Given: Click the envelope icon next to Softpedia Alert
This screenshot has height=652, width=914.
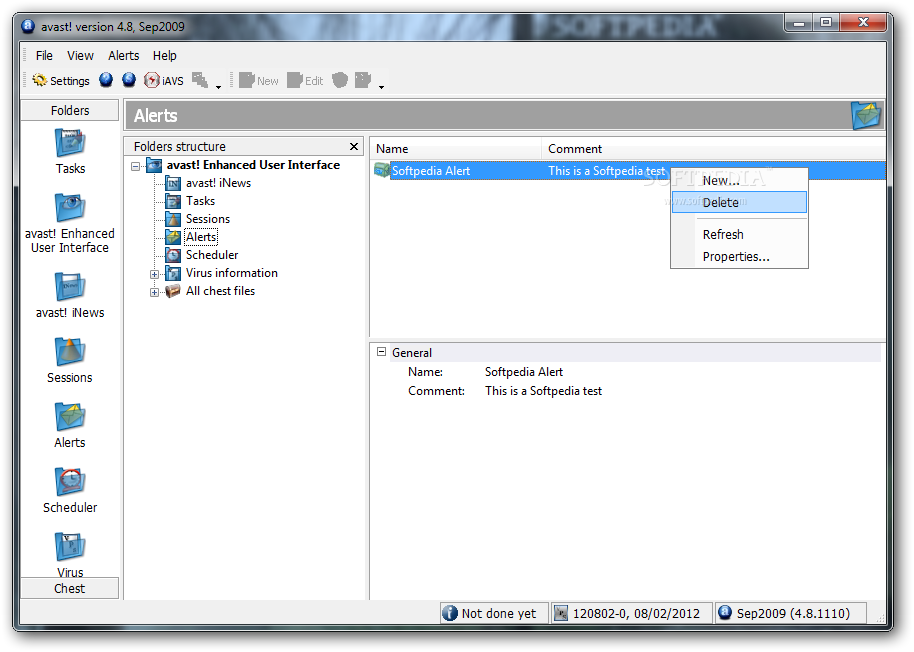Looking at the screenshot, I should (382, 171).
